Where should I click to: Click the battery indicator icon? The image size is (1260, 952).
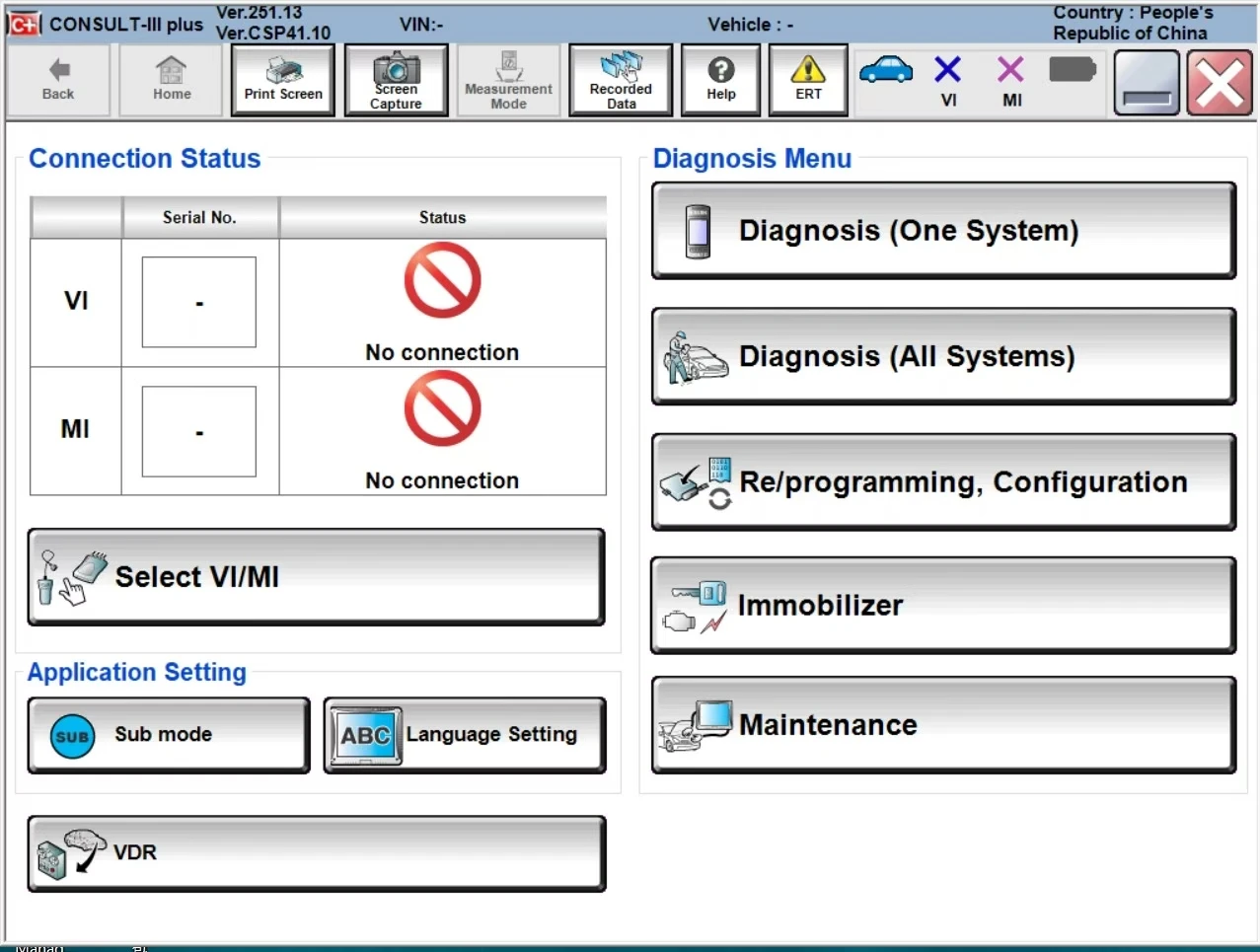click(x=1073, y=69)
